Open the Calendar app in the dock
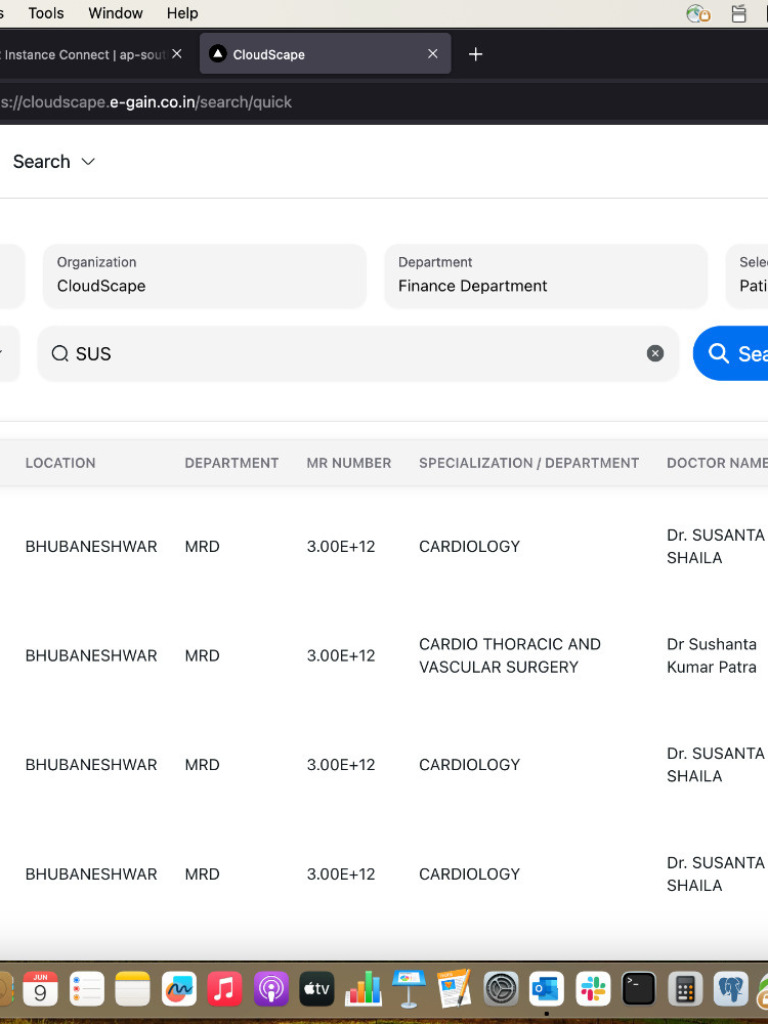768x1024 pixels. (x=40, y=989)
